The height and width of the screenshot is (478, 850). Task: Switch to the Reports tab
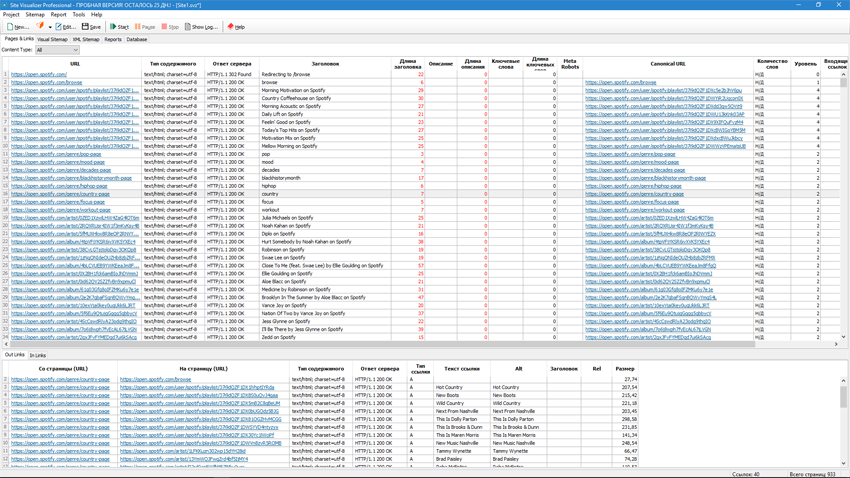point(113,40)
